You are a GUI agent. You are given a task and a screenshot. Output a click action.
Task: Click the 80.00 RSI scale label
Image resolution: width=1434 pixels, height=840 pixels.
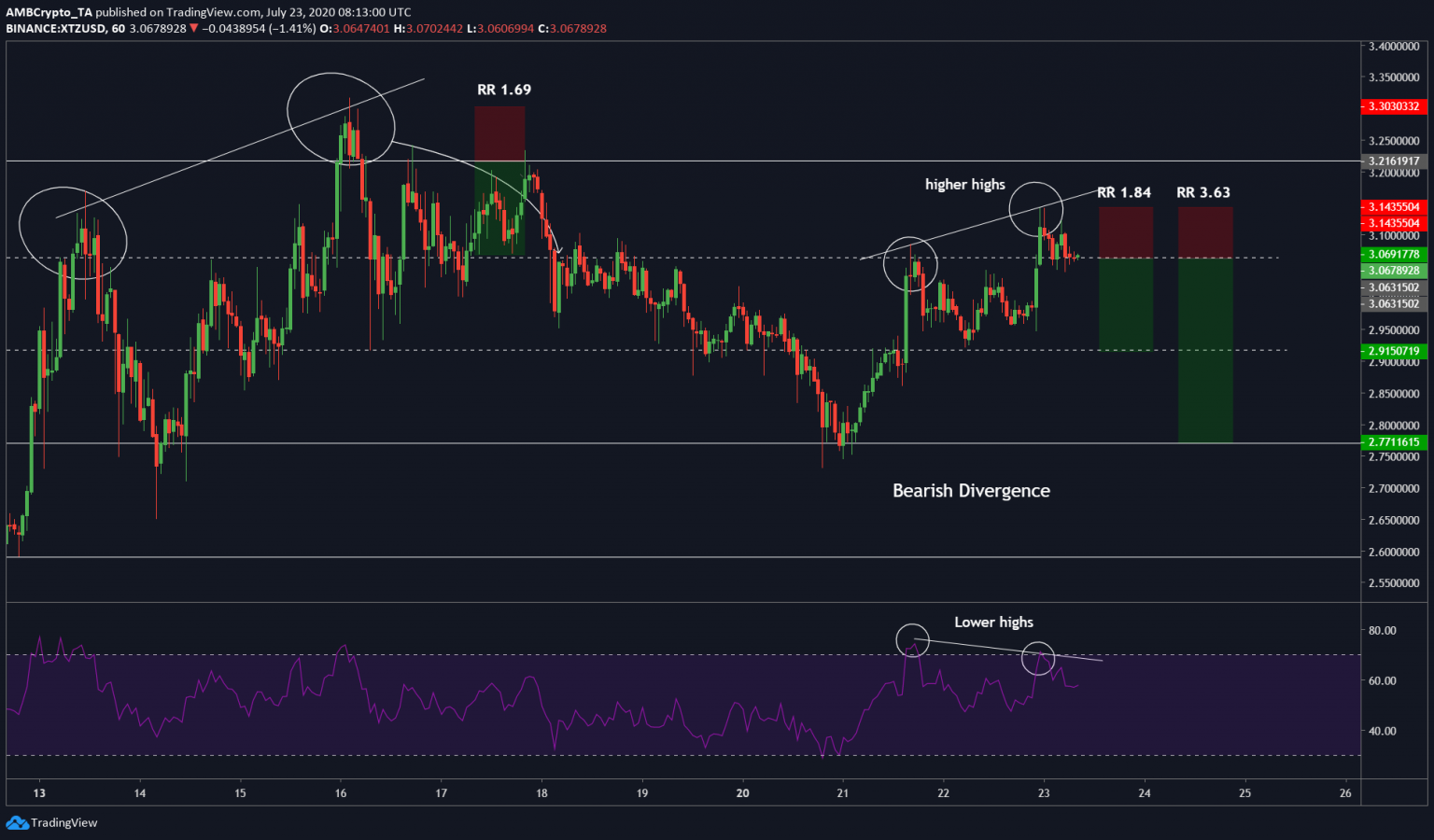point(1382,631)
